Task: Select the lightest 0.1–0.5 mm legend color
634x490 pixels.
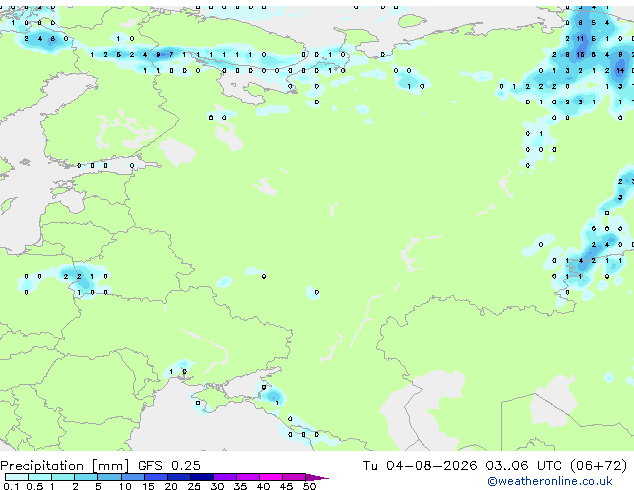Action: tap(17, 477)
